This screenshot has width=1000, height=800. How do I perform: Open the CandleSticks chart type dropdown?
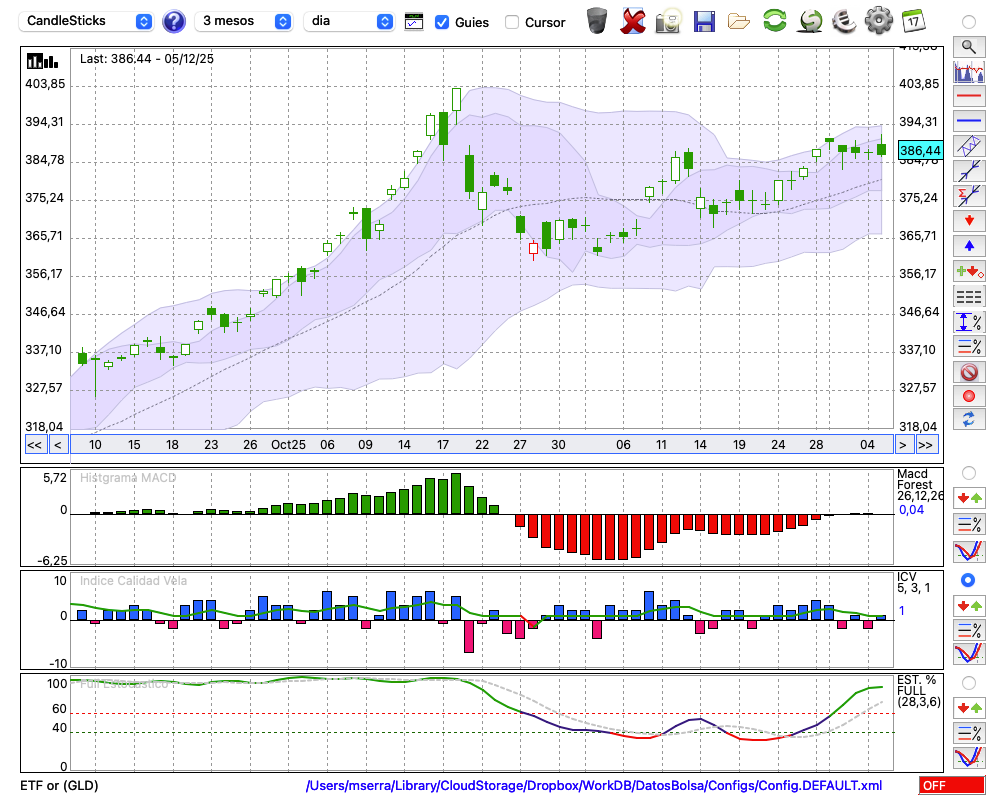(87, 21)
